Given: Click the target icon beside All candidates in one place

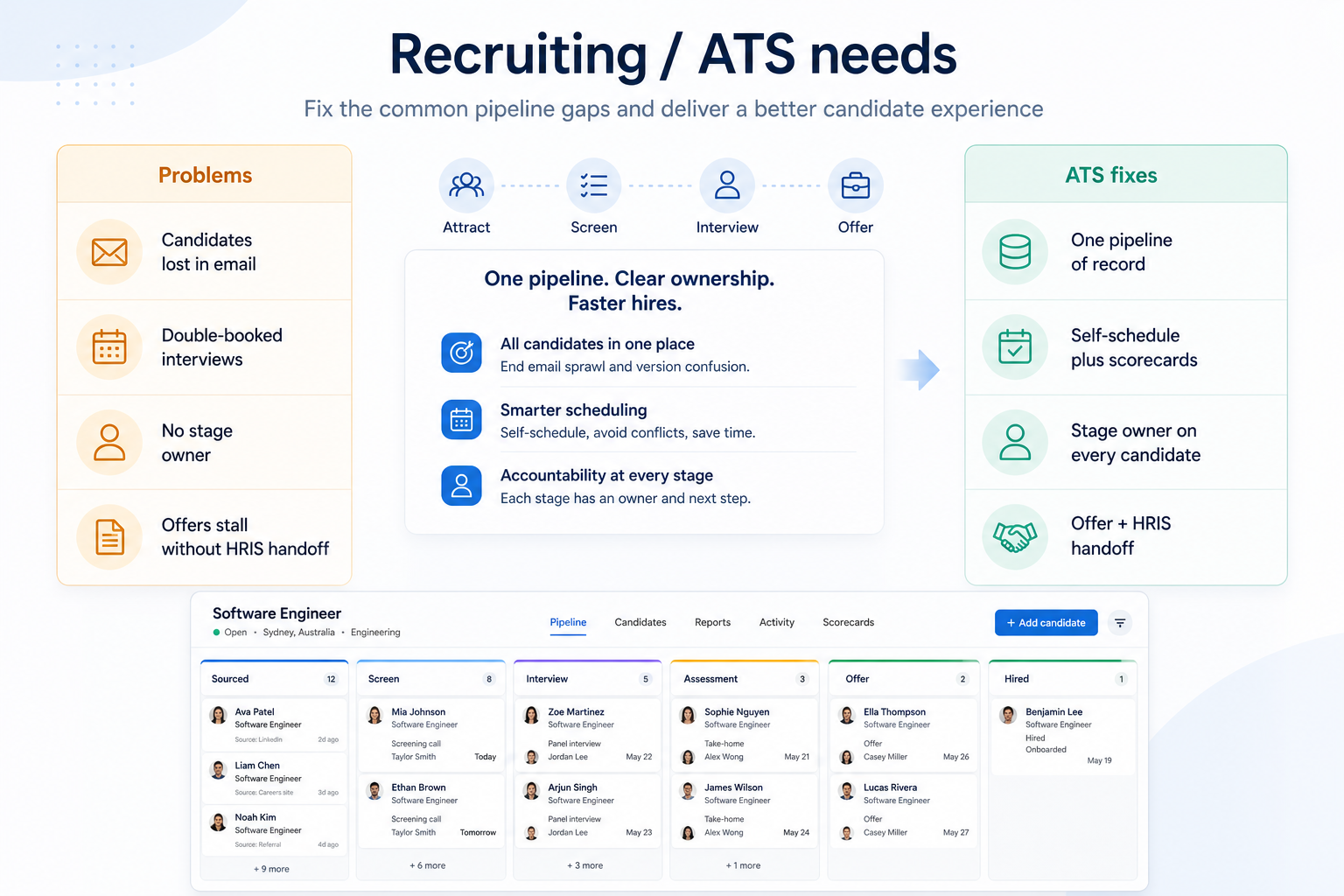Looking at the screenshot, I should pos(461,353).
